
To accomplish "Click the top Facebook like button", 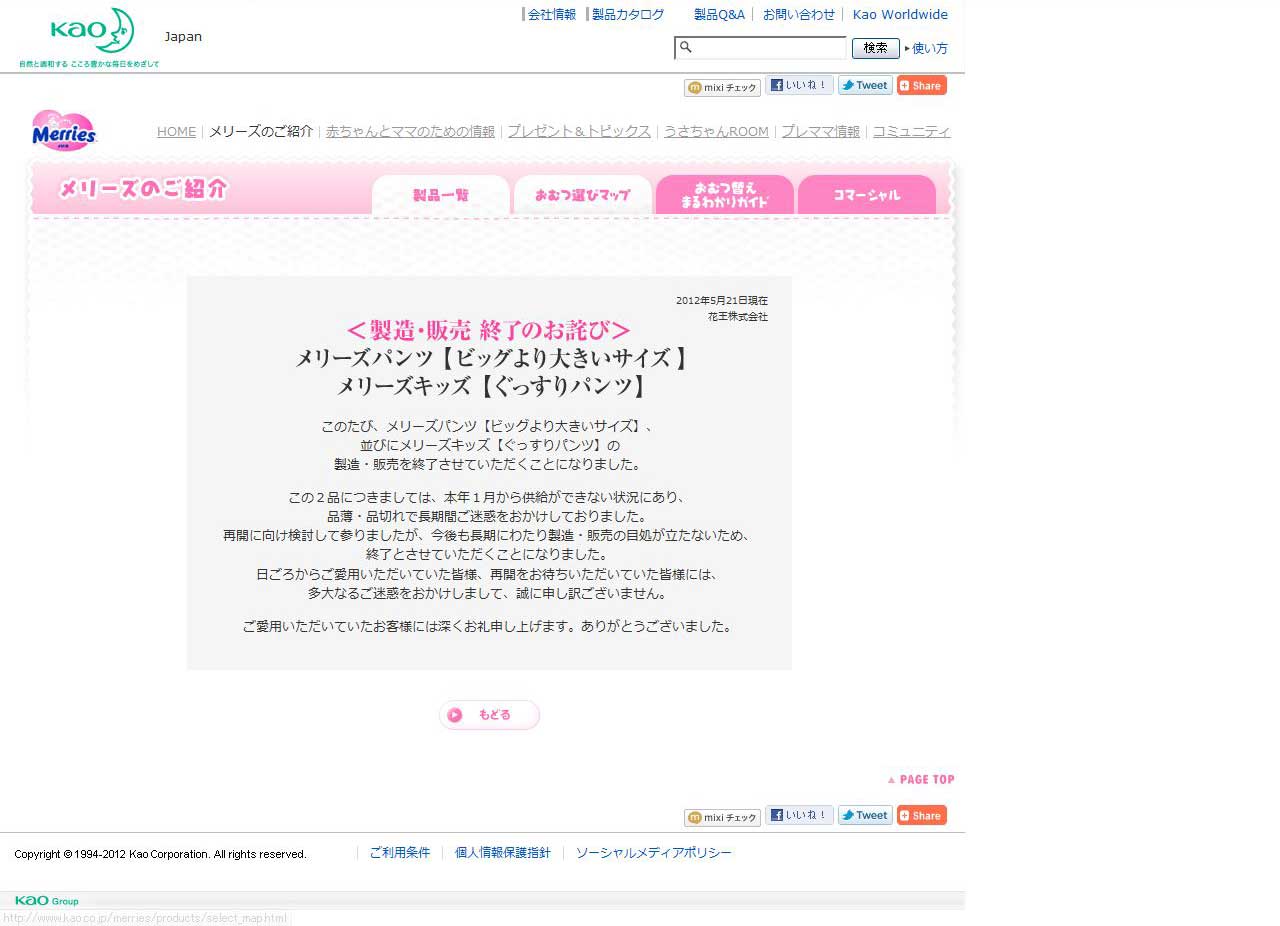I will pos(799,86).
